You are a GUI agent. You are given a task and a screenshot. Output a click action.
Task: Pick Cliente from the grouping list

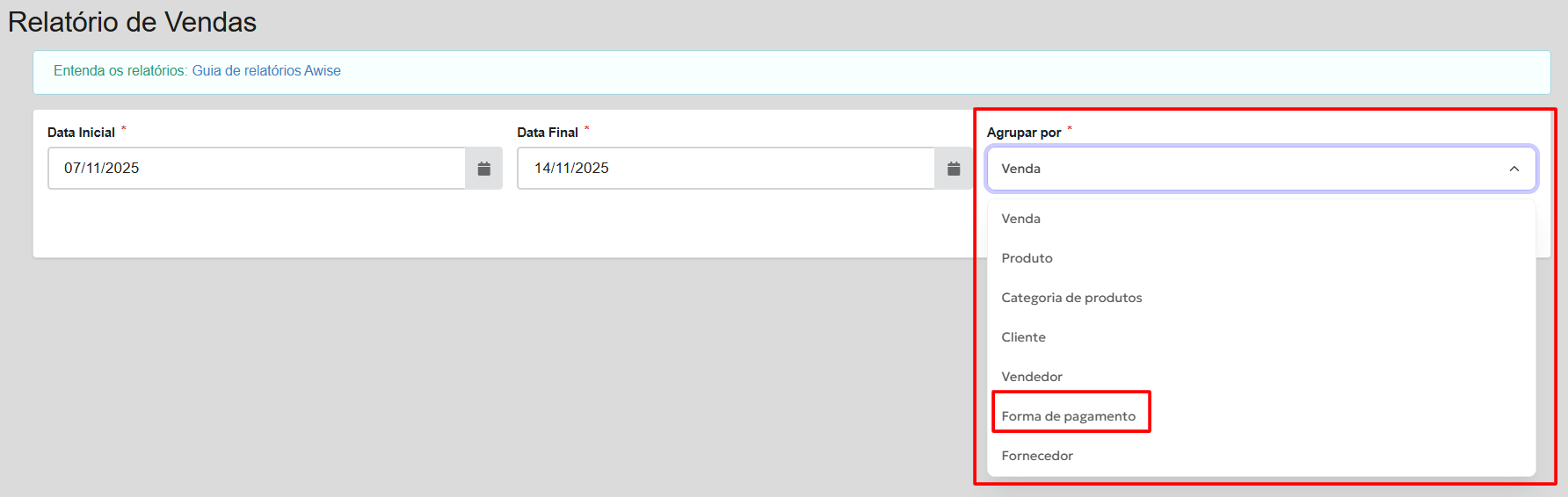click(x=1023, y=337)
